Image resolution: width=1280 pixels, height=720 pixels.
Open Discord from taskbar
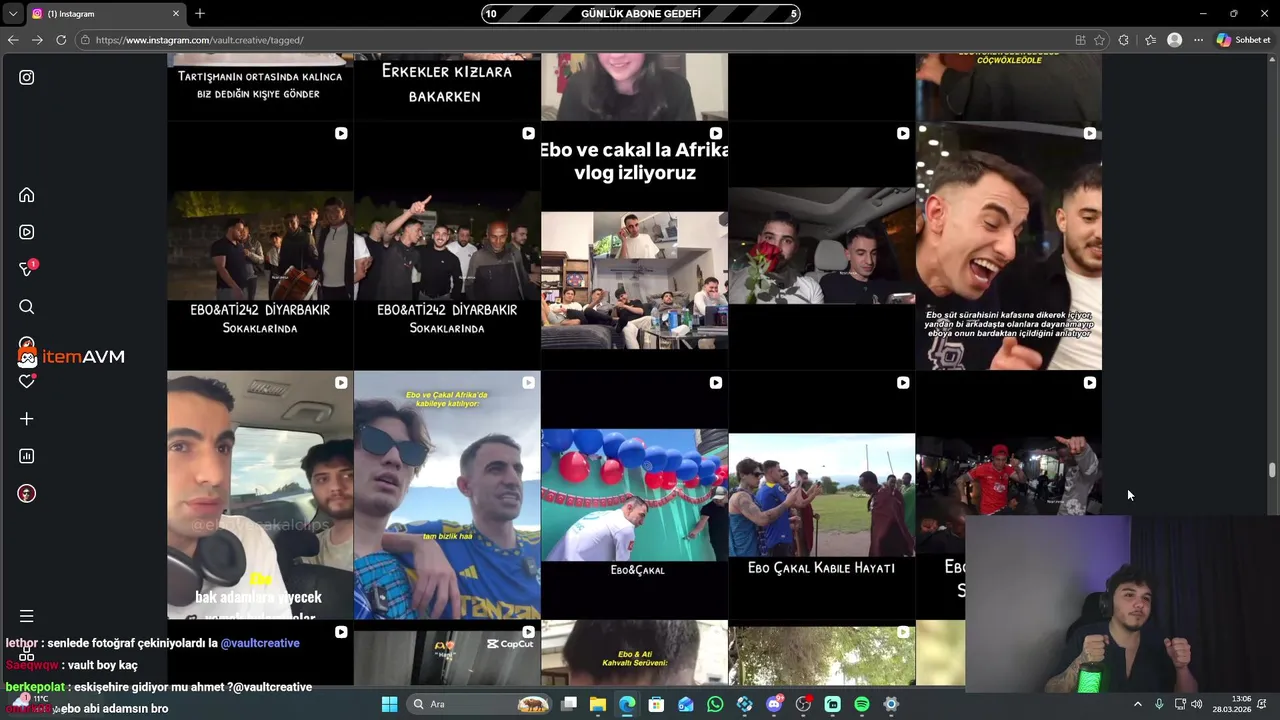point(774,704)
